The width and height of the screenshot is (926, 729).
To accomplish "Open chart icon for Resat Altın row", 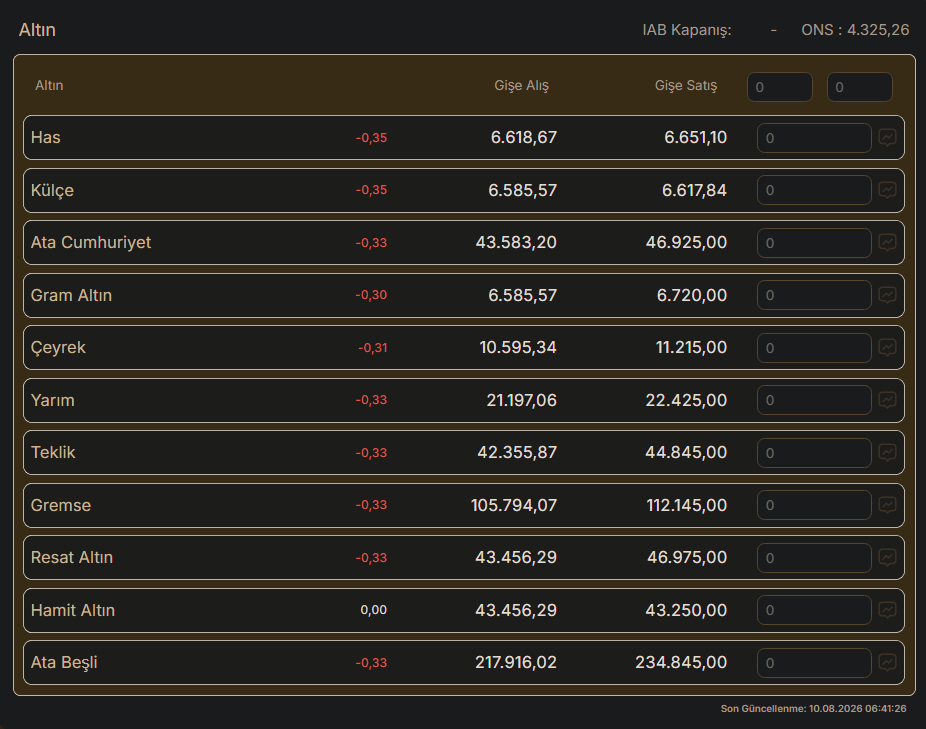I will (887, 557).
